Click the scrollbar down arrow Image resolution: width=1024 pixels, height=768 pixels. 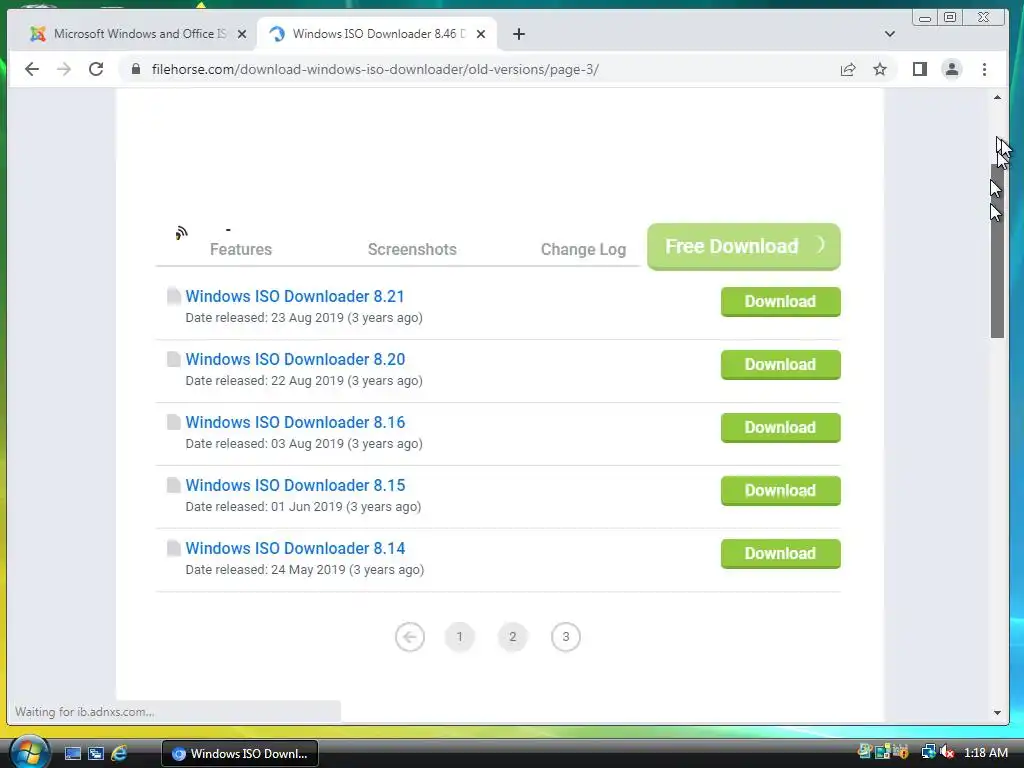[997, 712]
